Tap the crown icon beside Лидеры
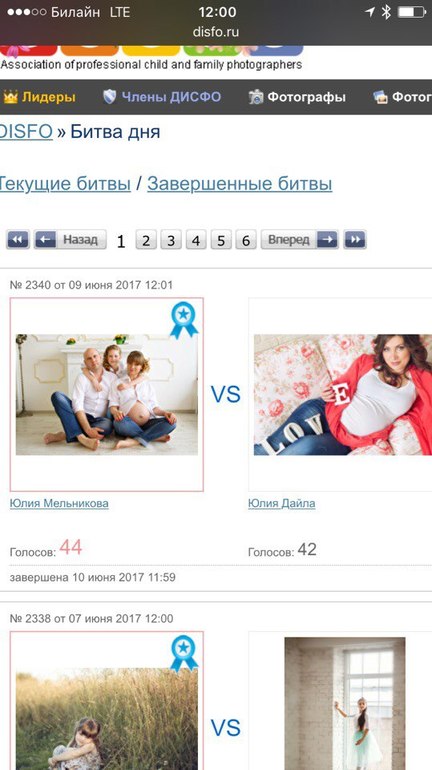This screenshot has height=770, width=432. 10,97
